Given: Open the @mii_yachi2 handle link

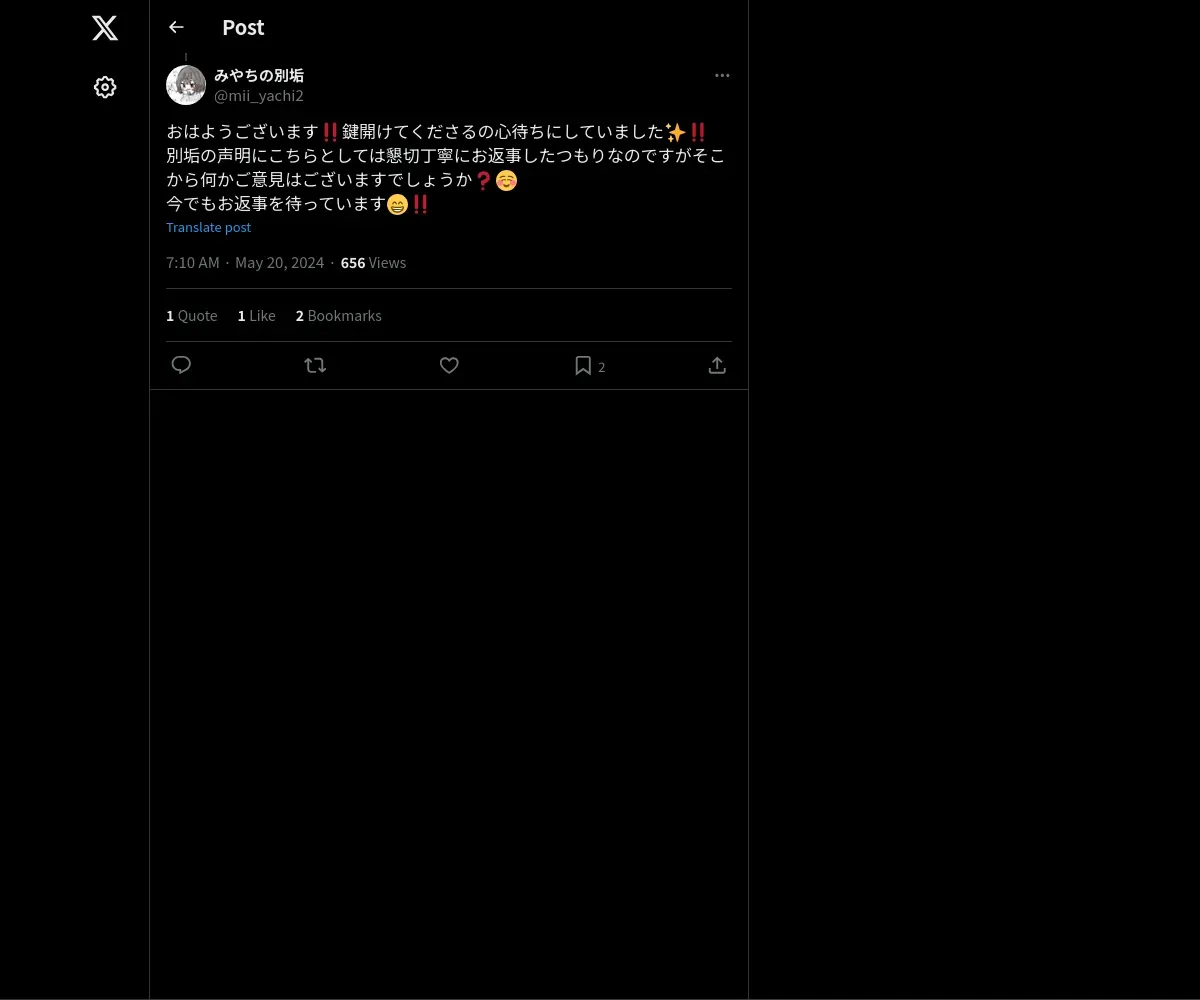Looking at the screenshot, I should [x=259, y=95].
